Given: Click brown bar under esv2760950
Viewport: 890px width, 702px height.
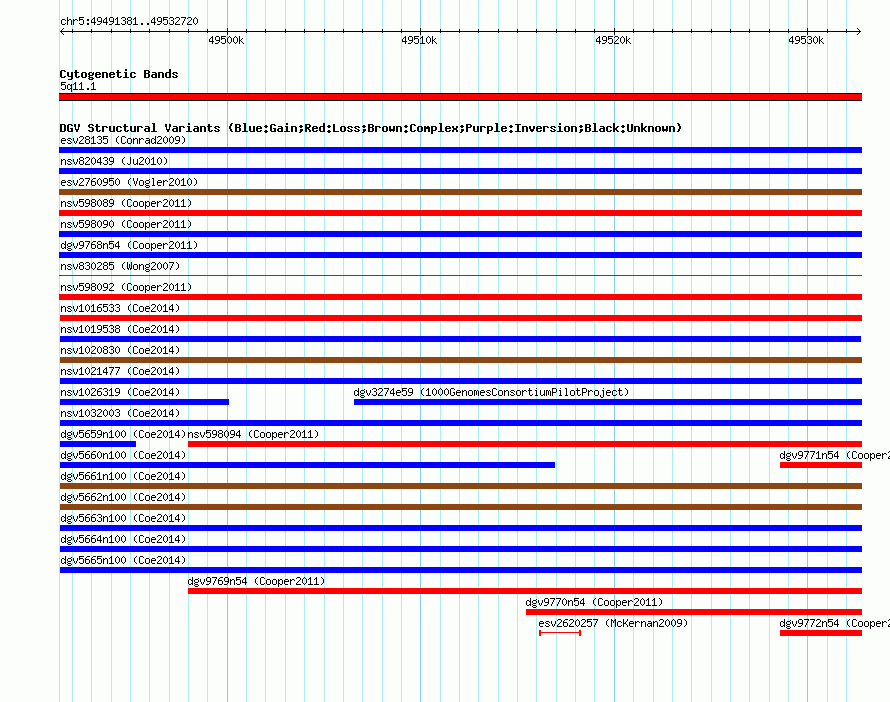Looking at the screenshot, I should (460, 192).
